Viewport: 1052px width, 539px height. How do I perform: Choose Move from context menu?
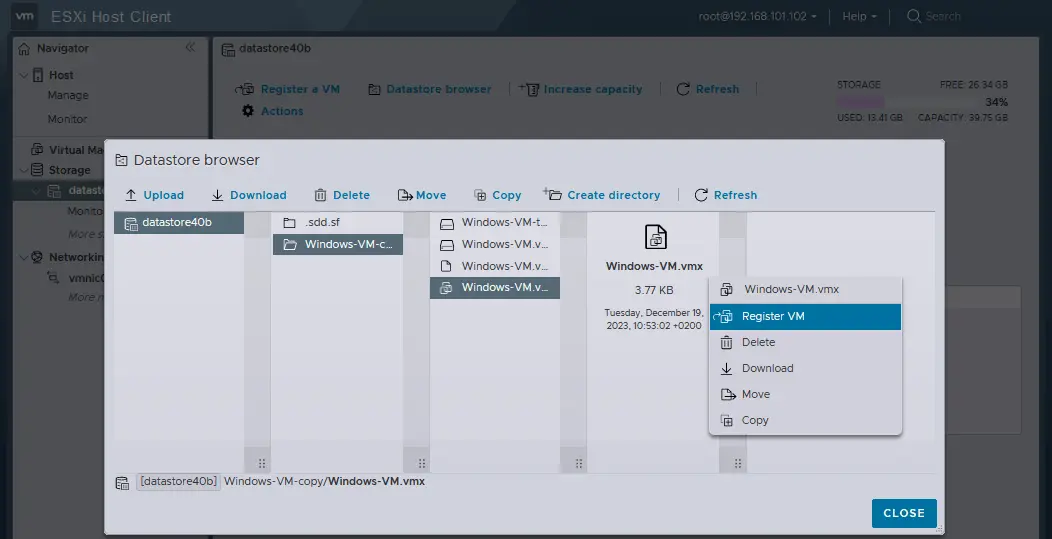coord(805,395)
